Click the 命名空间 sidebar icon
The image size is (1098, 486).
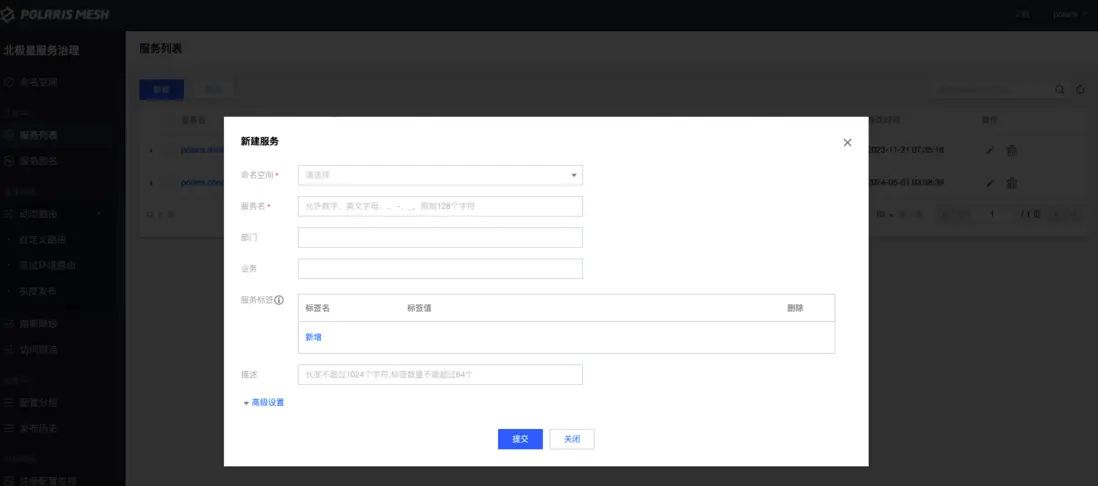tap(8, 82)
